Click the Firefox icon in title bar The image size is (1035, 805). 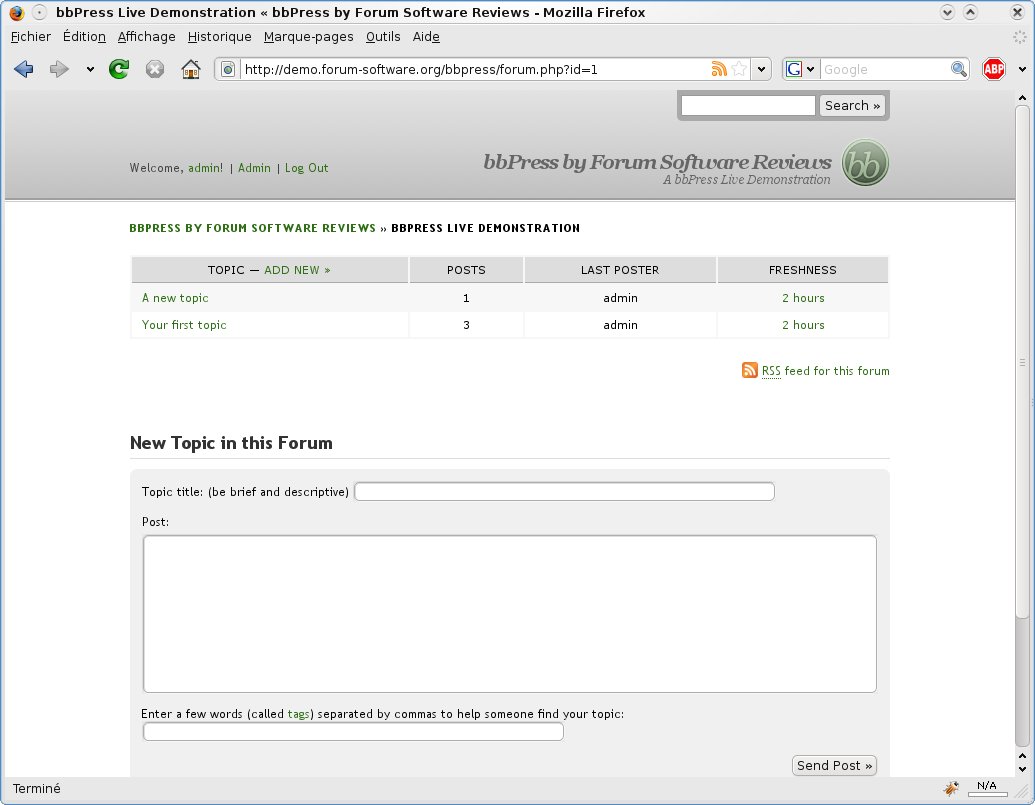pyautogui.click(x=17, y=13)
